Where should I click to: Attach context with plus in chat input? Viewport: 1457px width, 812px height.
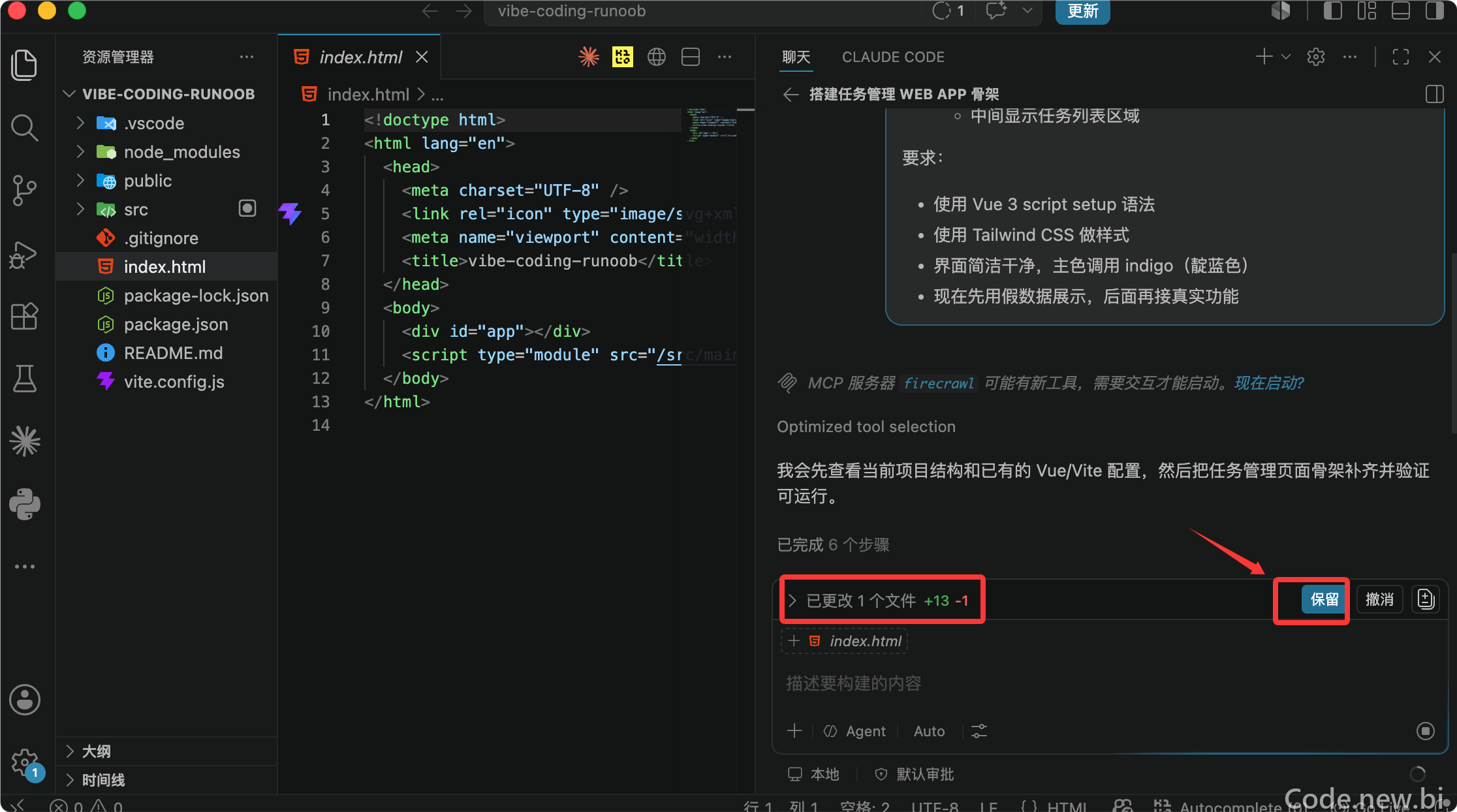[794, 730]
